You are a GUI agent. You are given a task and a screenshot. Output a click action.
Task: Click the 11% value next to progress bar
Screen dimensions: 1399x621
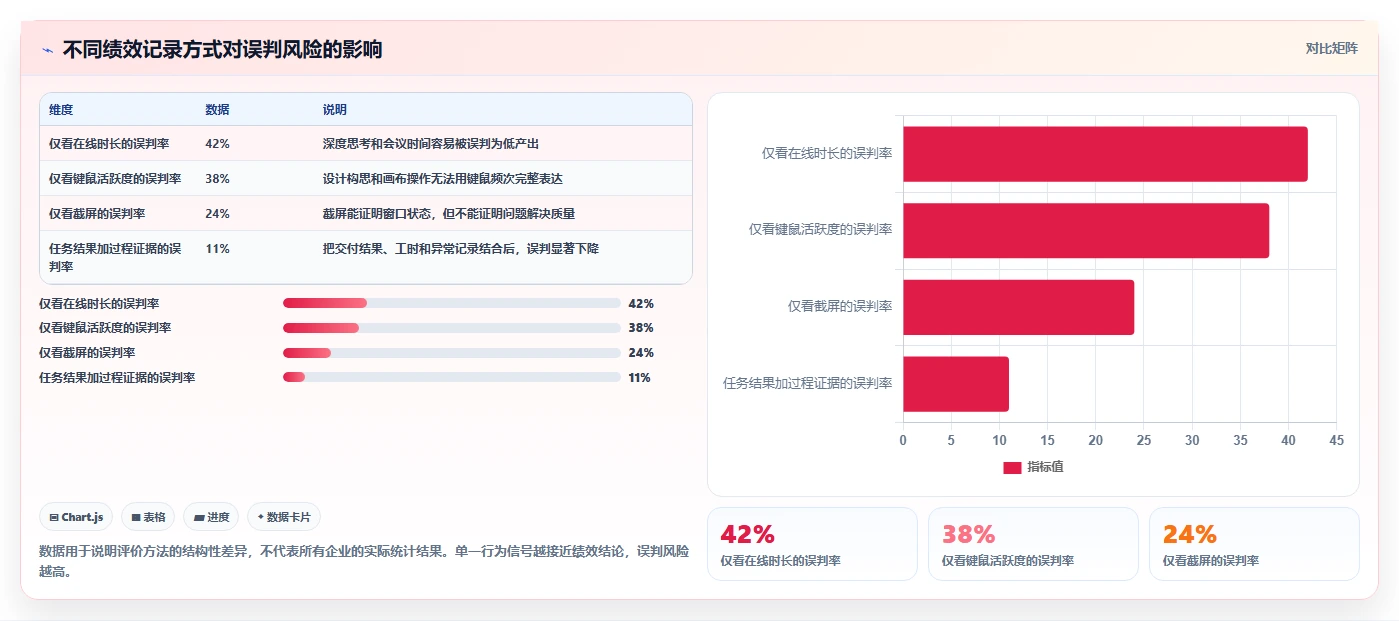(640, 378)
